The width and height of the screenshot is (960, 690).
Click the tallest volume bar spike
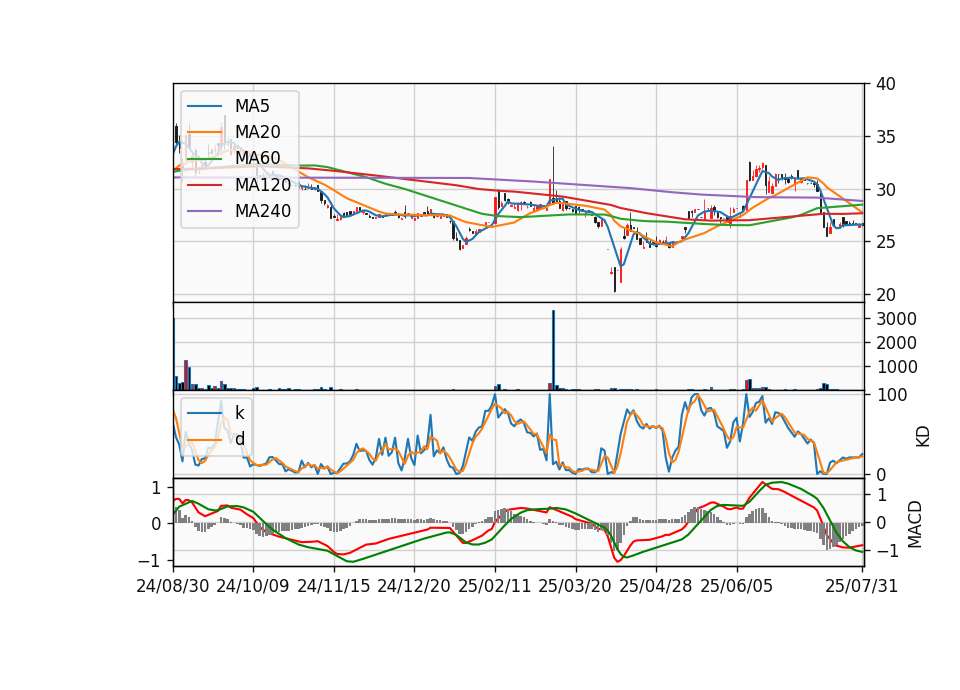coord(553,350)
